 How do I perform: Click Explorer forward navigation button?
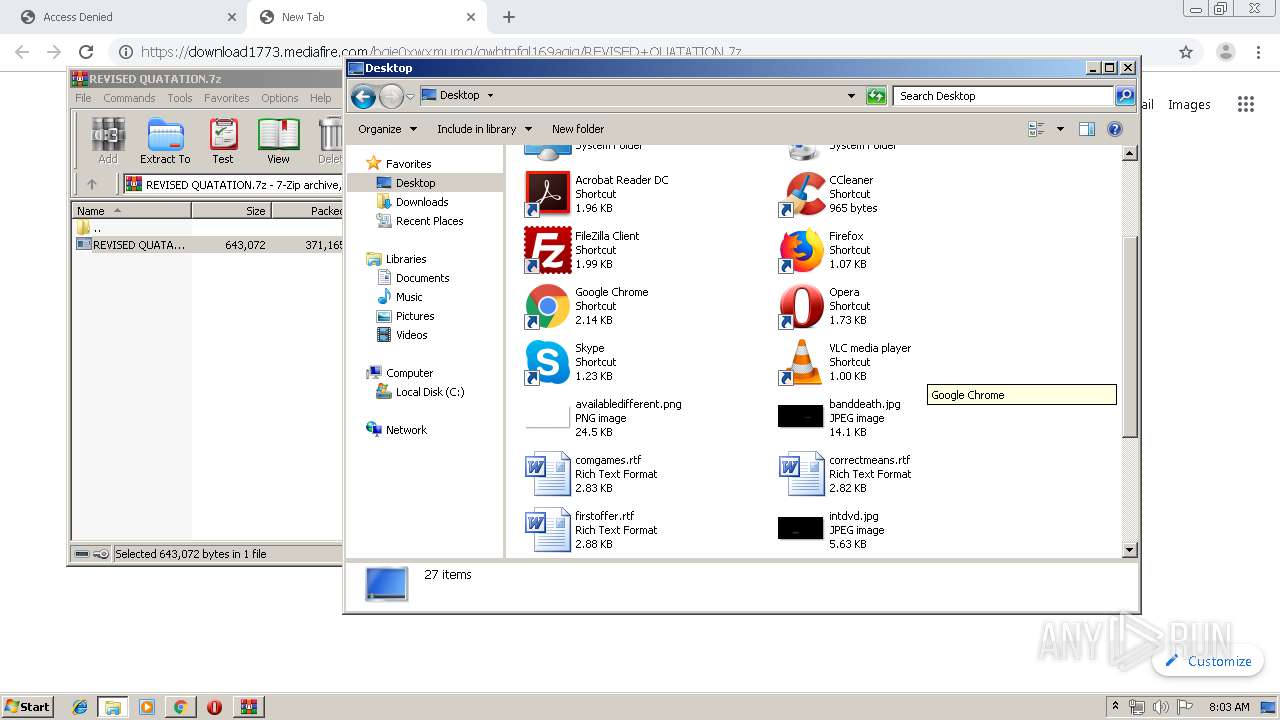[391, 96]
